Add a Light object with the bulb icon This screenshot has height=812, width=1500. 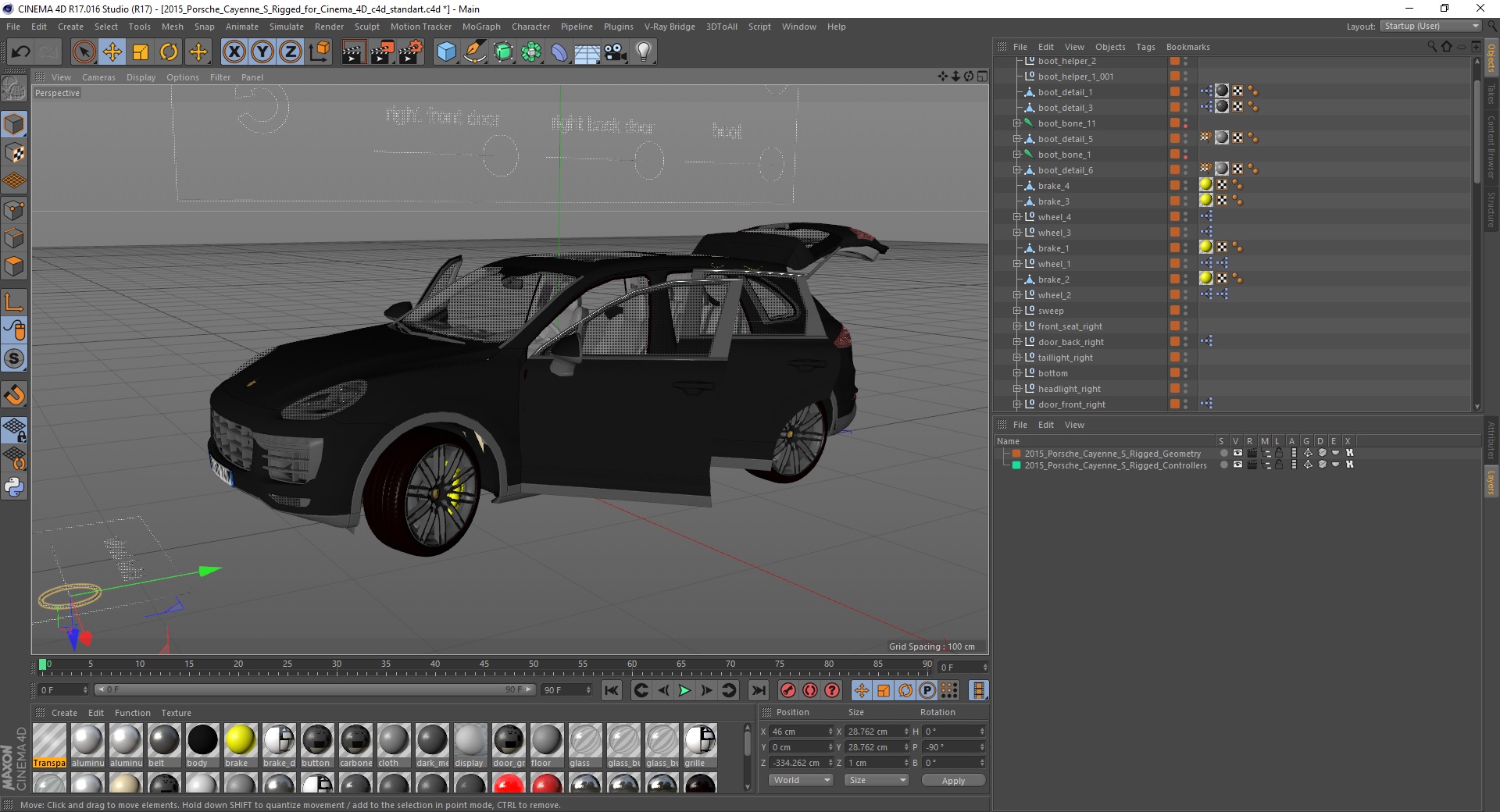click(644, 52)
